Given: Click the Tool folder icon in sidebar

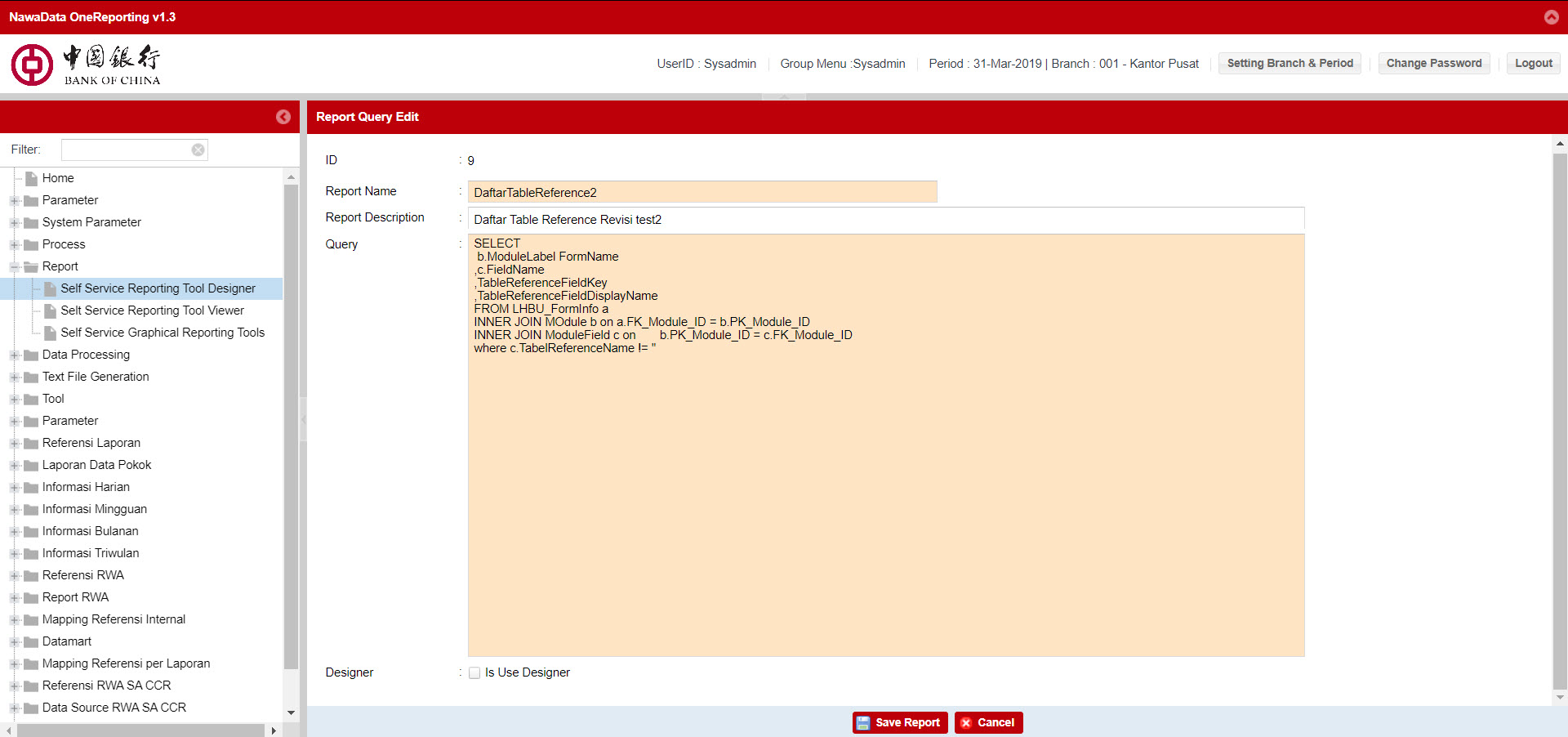Looking at the screenshot, I should pyautogui.click(x=32, y=399).
